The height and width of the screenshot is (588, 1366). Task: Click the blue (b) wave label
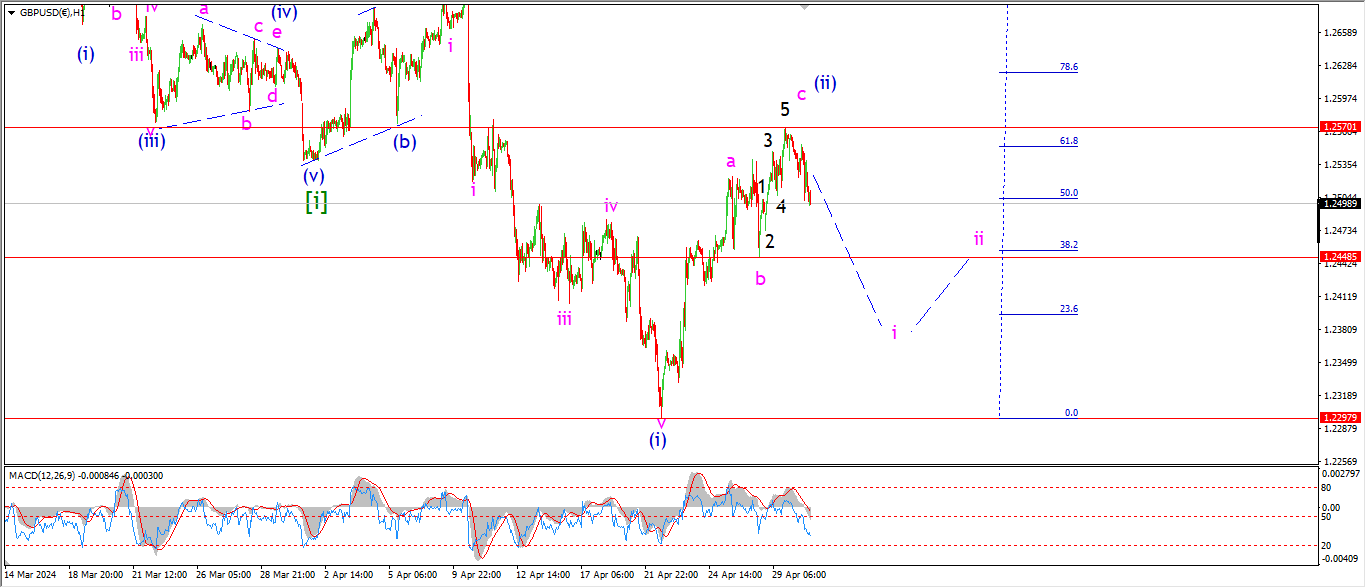coord(405,142)
